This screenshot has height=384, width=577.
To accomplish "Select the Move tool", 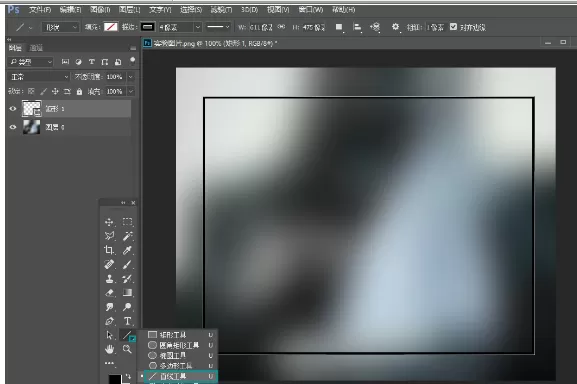I will (x=109, y=222).
